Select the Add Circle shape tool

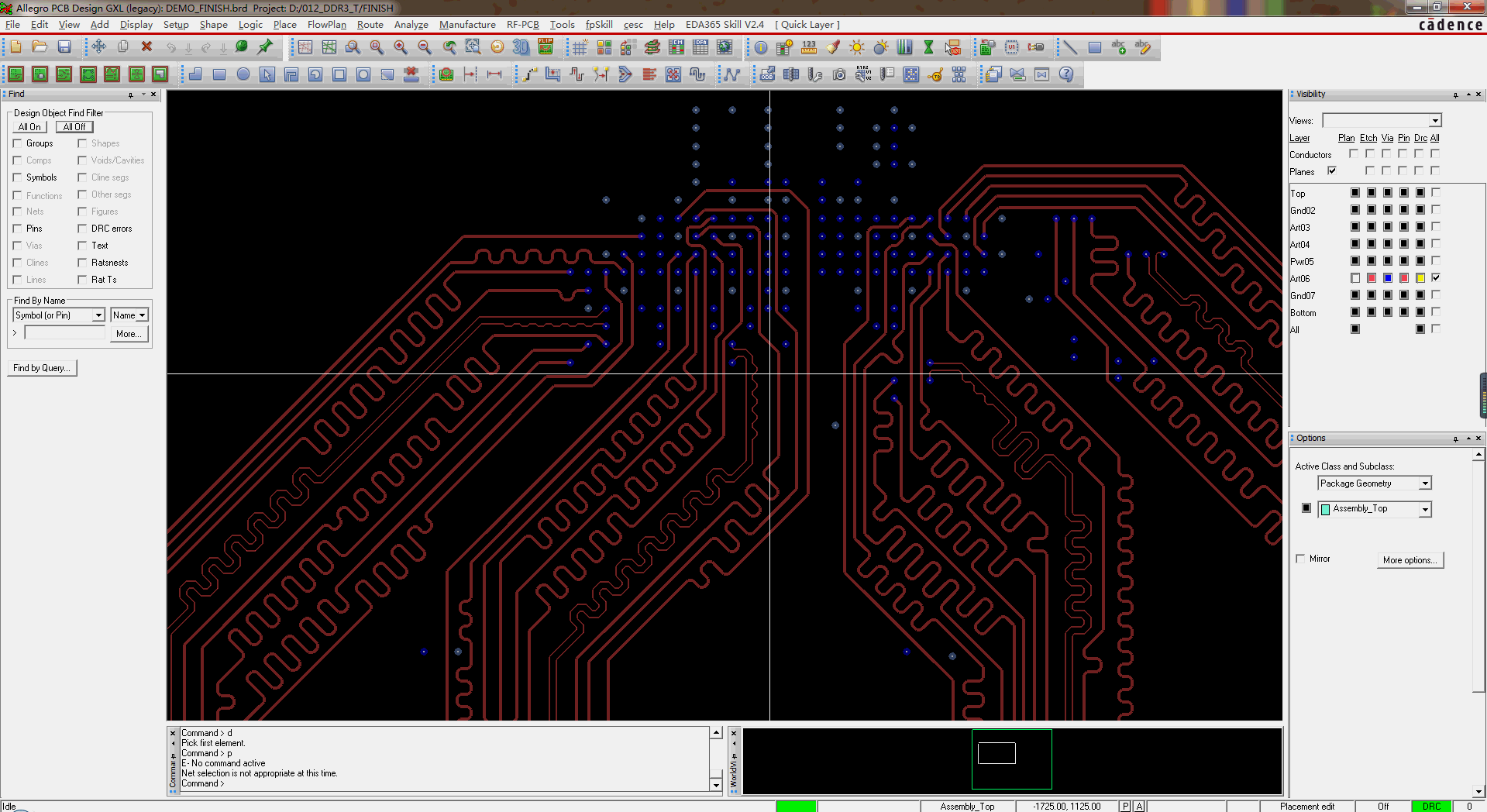tap(243, 74)
